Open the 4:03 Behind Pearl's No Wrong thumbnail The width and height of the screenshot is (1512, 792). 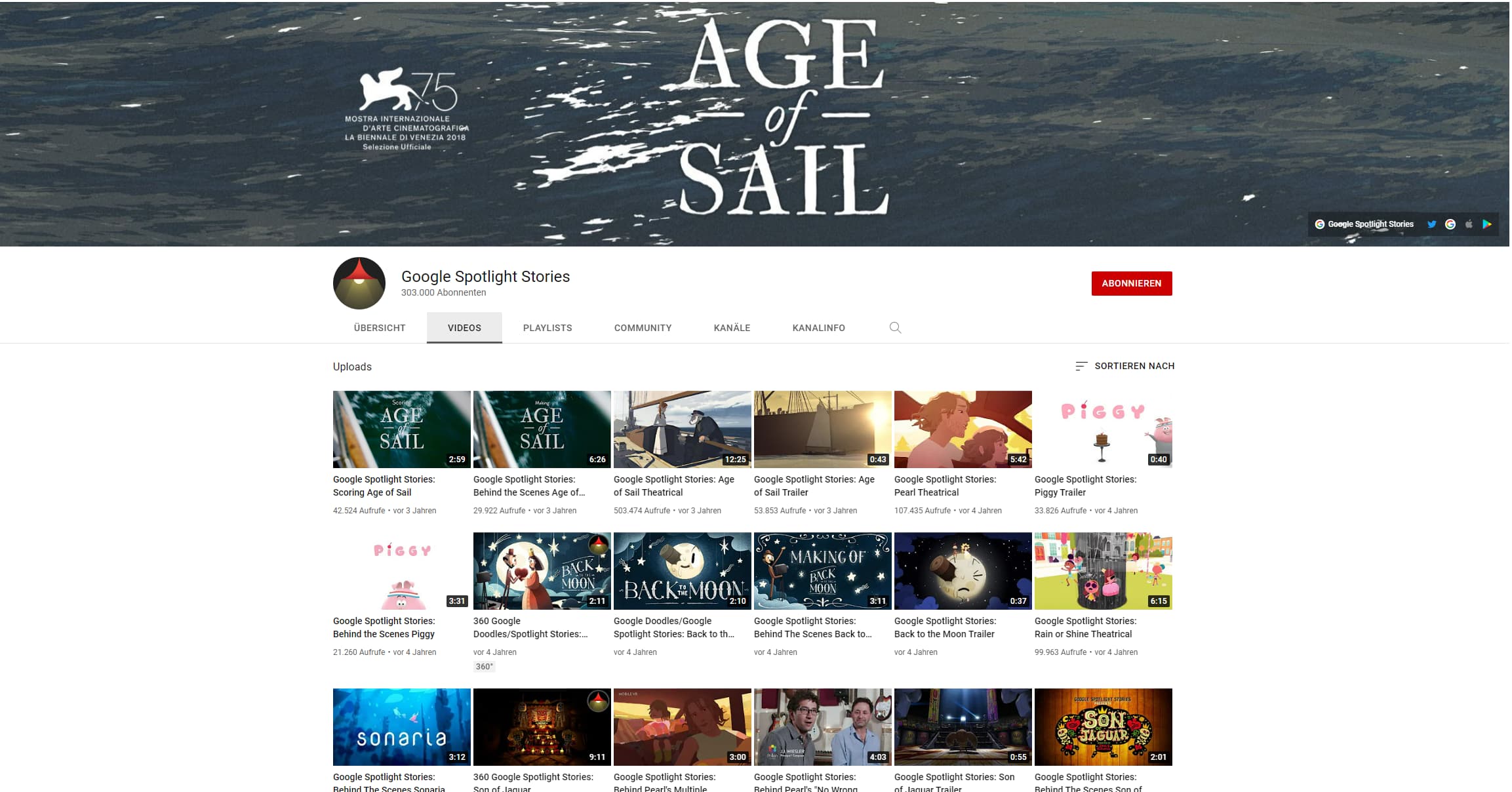point(823,727)
